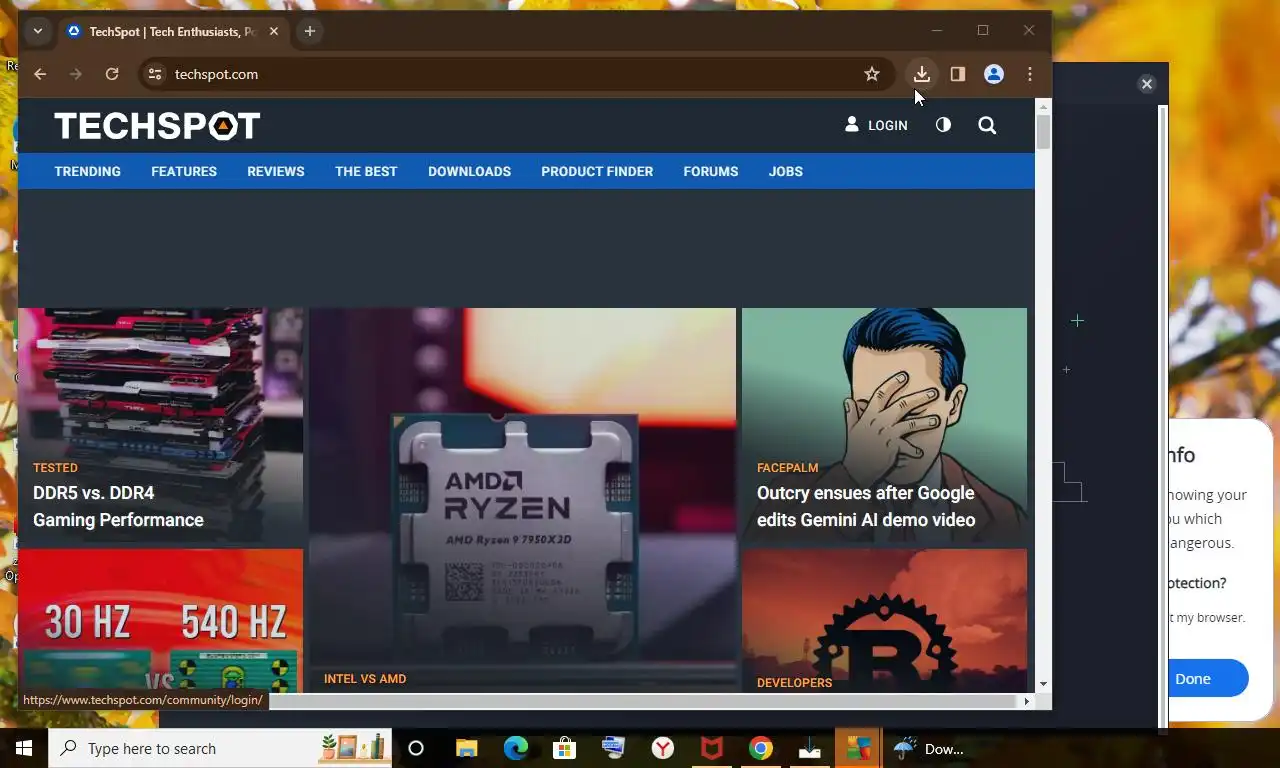Open the FEATURES menu item

click(x=184, y=171)
